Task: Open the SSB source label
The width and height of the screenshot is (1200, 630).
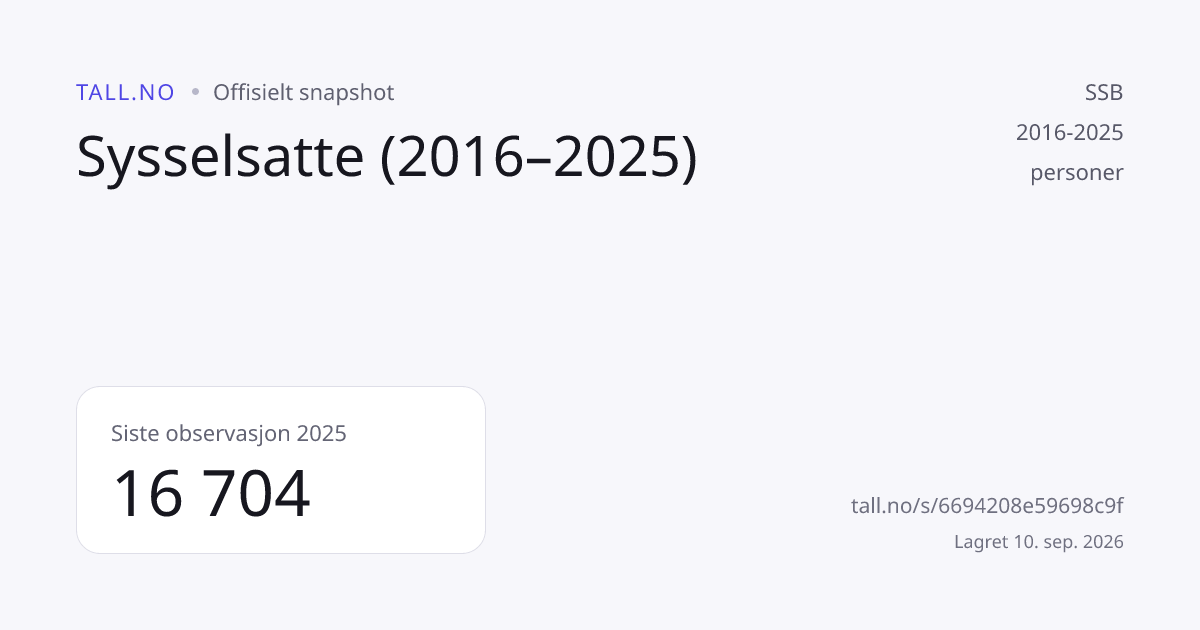Action: click(1104, 92)
